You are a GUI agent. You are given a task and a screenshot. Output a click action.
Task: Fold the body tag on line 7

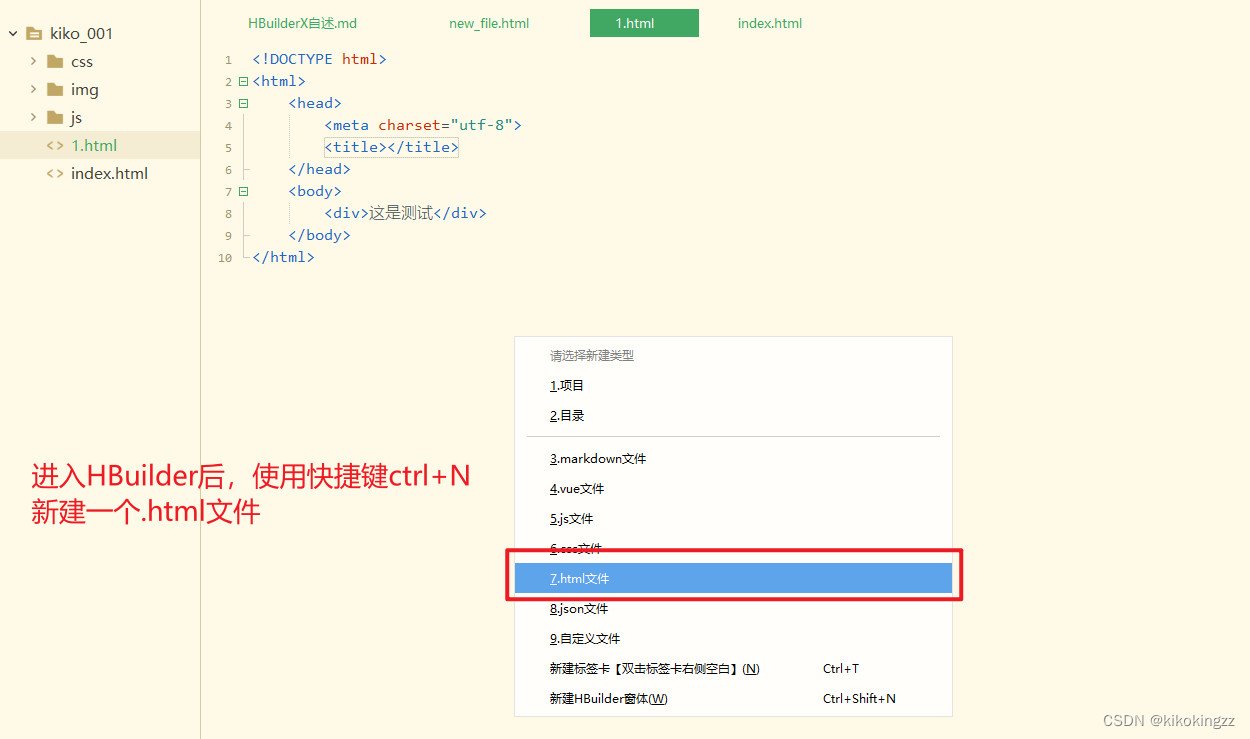243,192
